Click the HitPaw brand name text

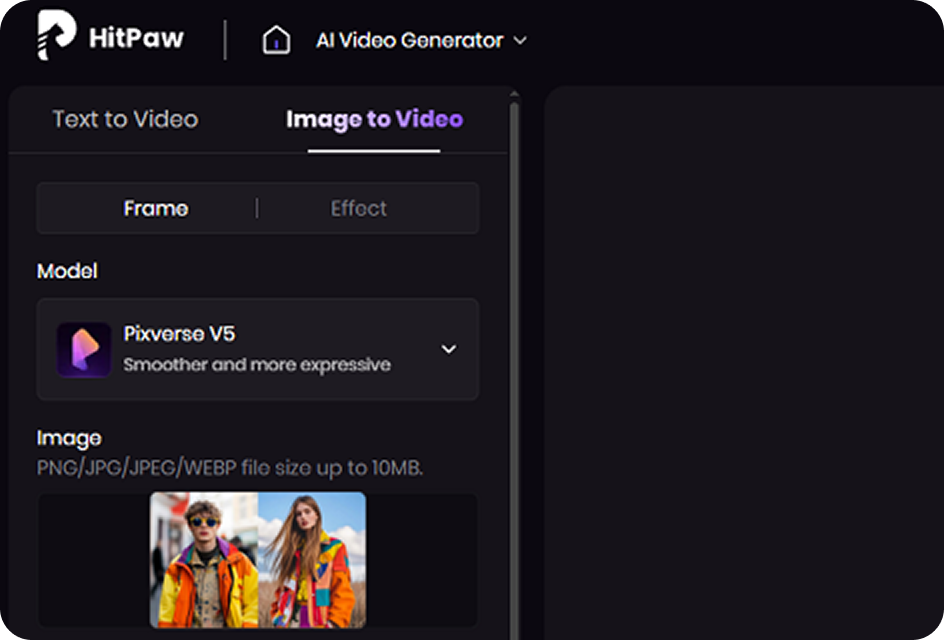pyautogui.click(x=136, y=39)
